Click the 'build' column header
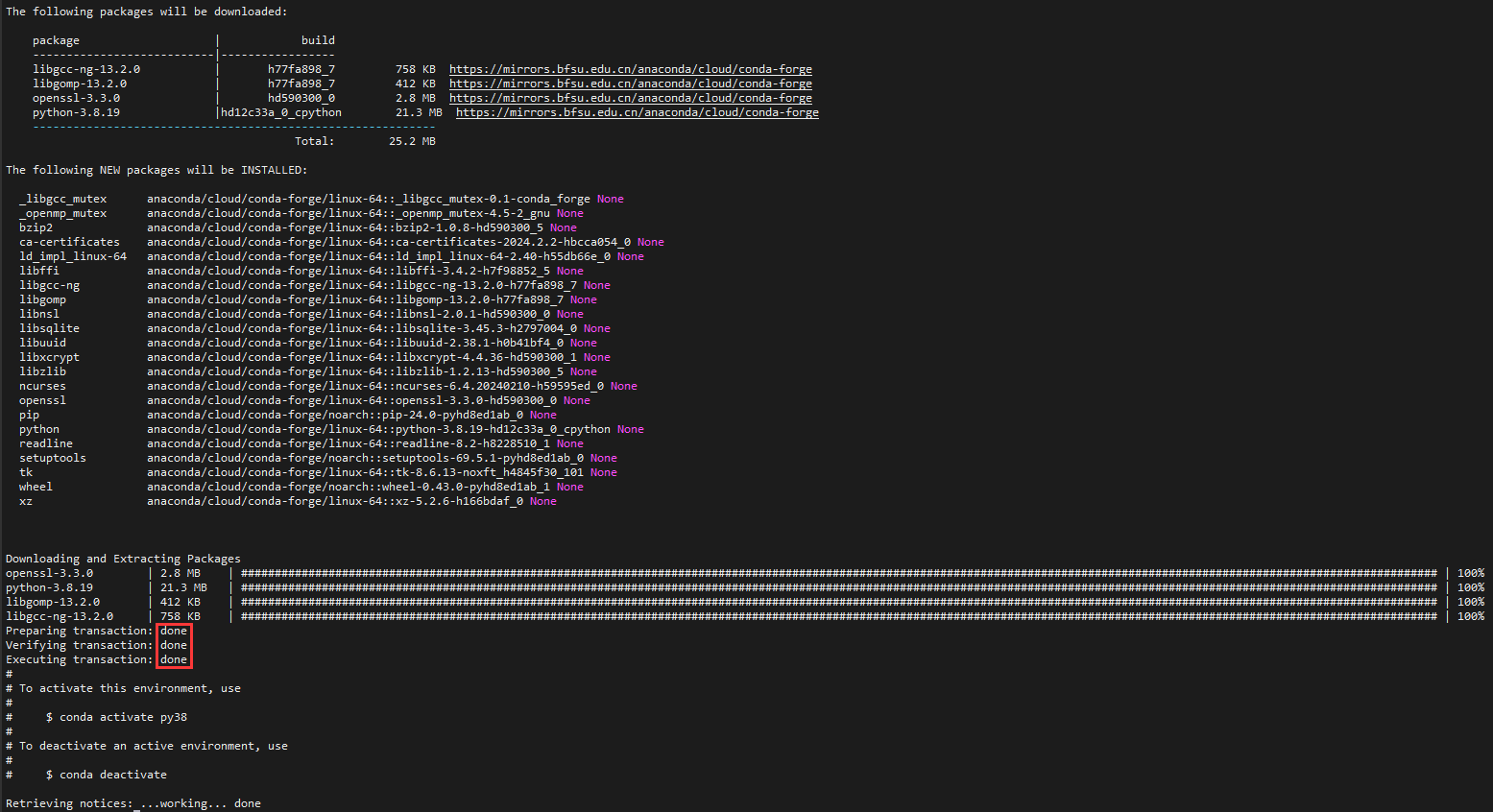 point(318,40)
